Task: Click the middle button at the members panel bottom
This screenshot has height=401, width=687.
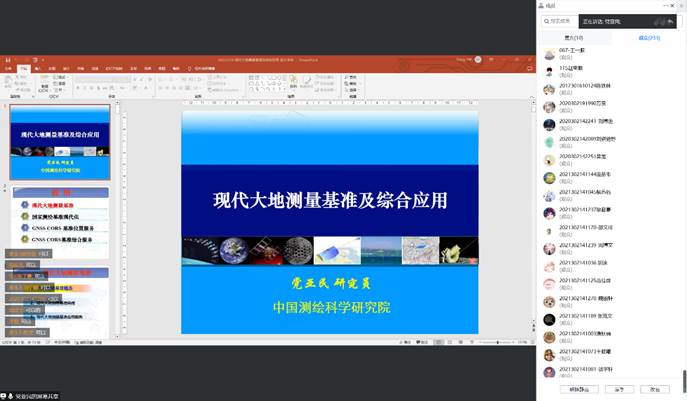Action: pyautogui.click(x=619, y=389)
